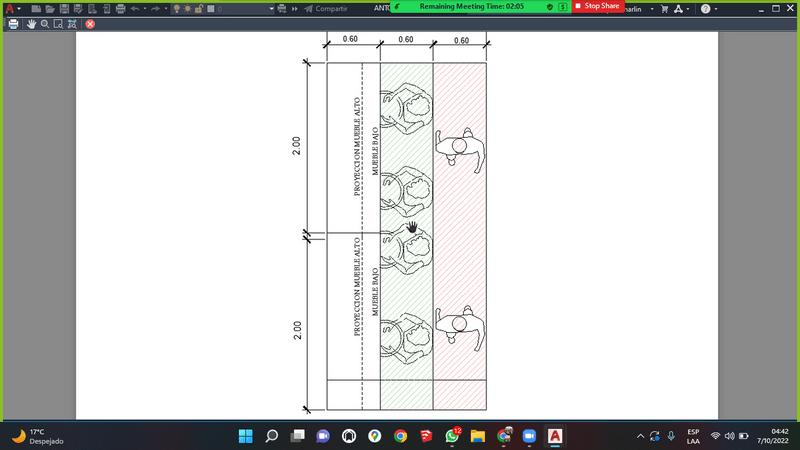Click the Zoom dollar upgrade icon
Viewport: 800px width, 450px height.
(562, 7)
